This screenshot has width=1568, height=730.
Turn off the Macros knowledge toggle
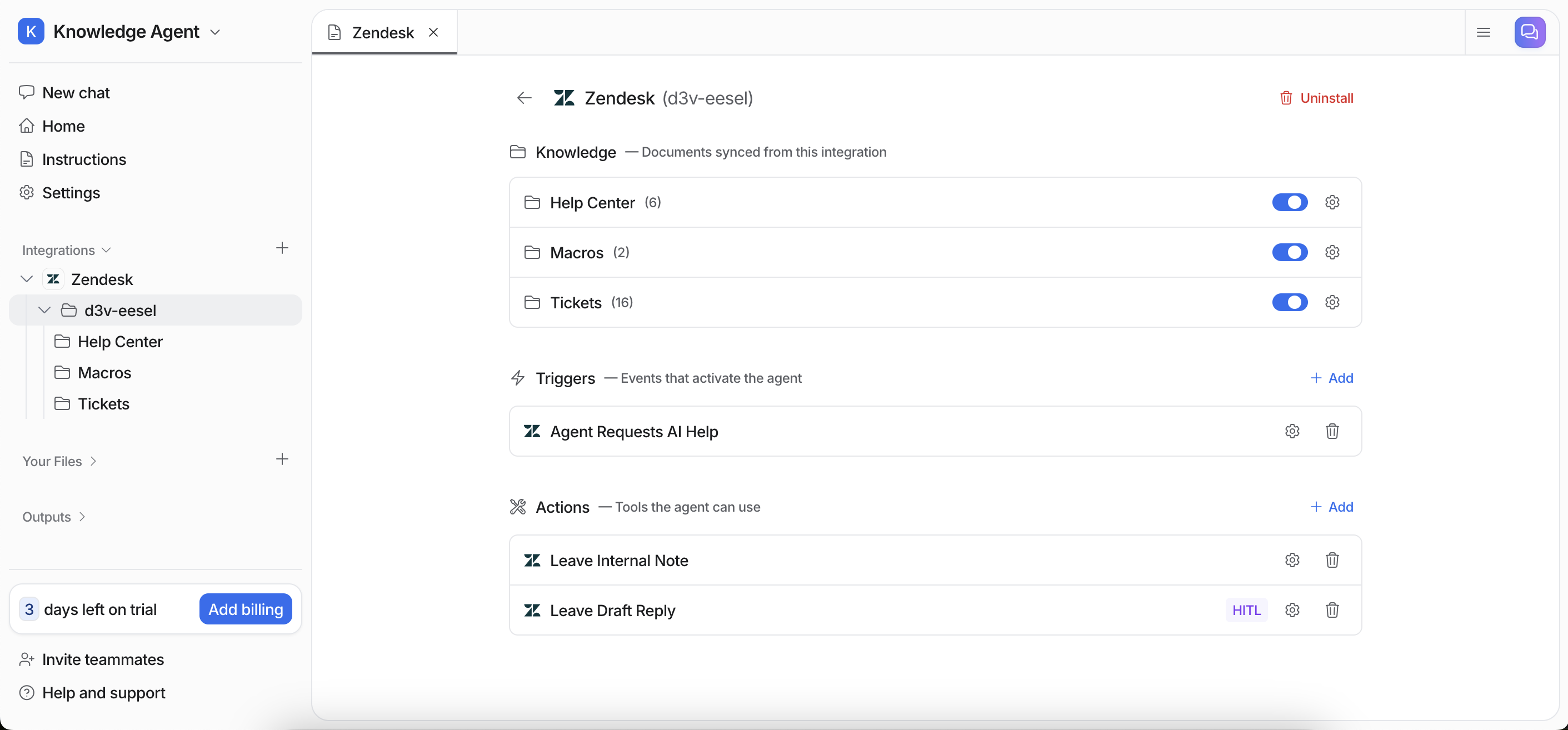[x=1289, y=252]
